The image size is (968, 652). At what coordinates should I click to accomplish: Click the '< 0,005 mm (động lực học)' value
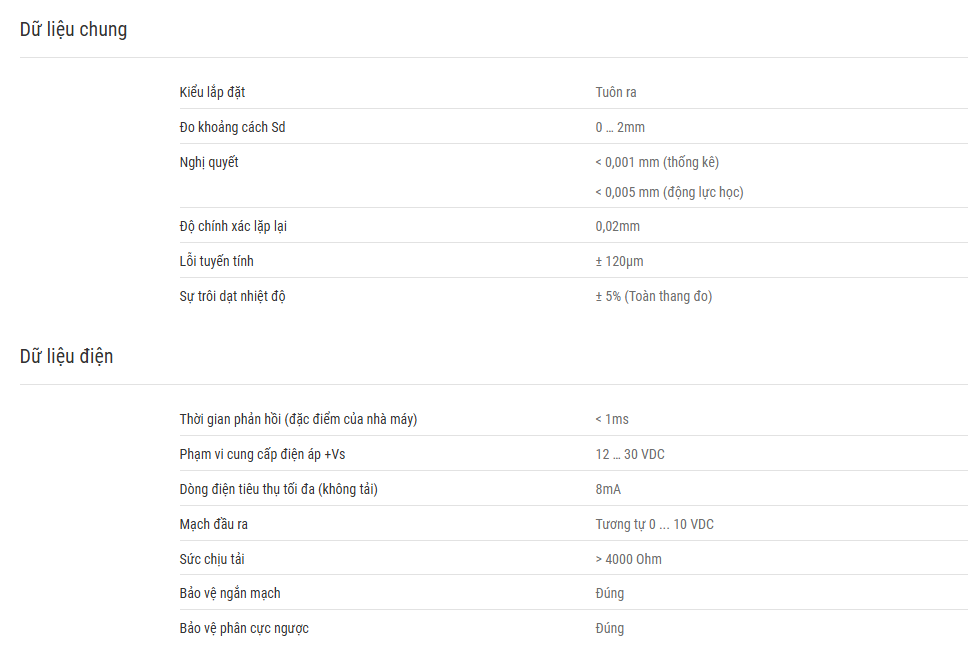[x=670, y=192]
